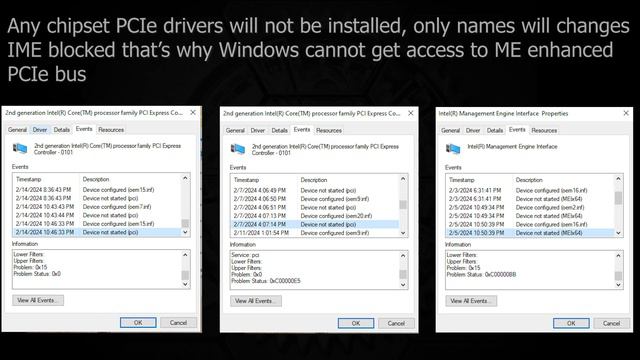
Task: Open the General tab in the middle dialog
Action: (x=235, y=131)
